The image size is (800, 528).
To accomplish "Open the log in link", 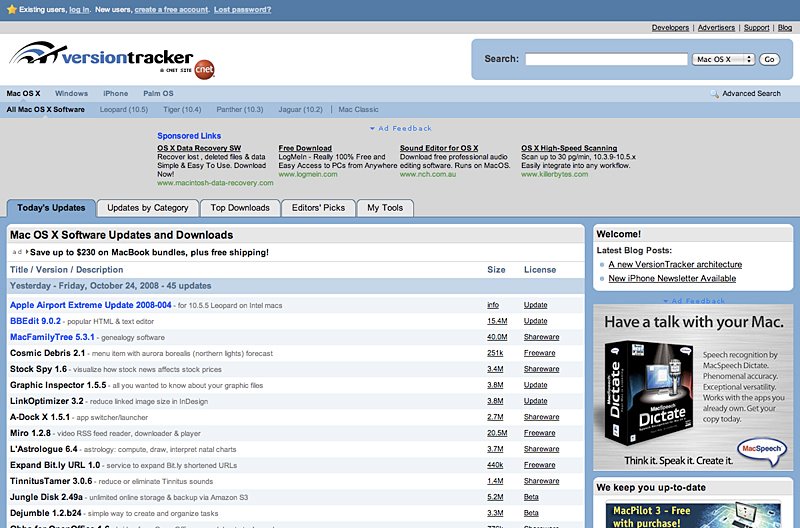I will coord(79,10).
